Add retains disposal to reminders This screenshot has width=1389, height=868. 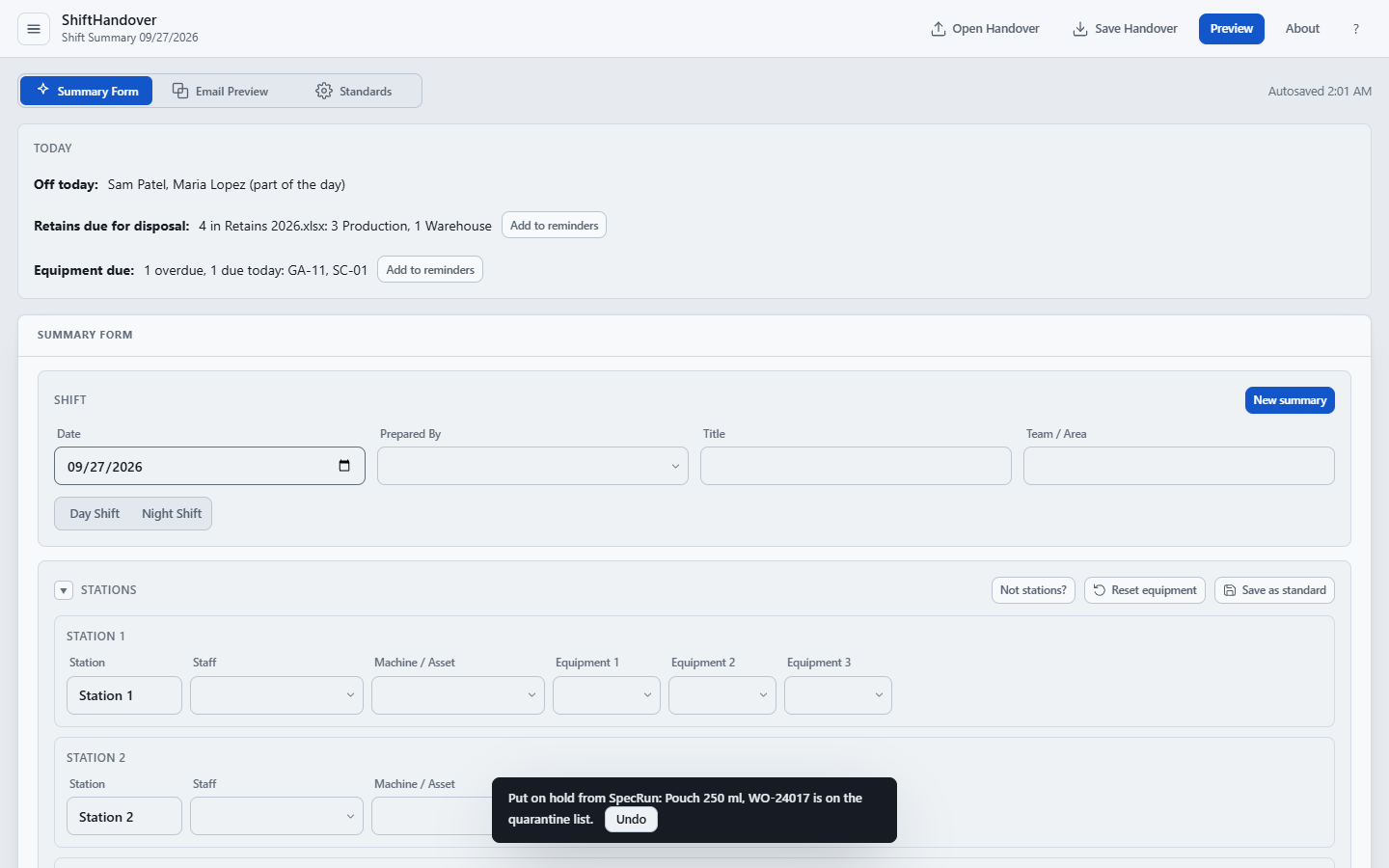pos(554,226)
